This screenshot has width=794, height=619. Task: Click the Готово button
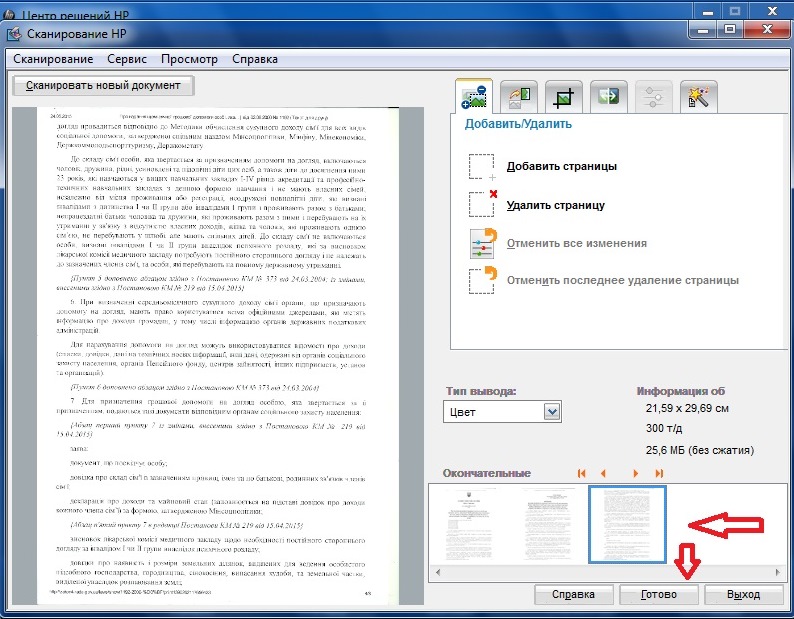[658, 594]
